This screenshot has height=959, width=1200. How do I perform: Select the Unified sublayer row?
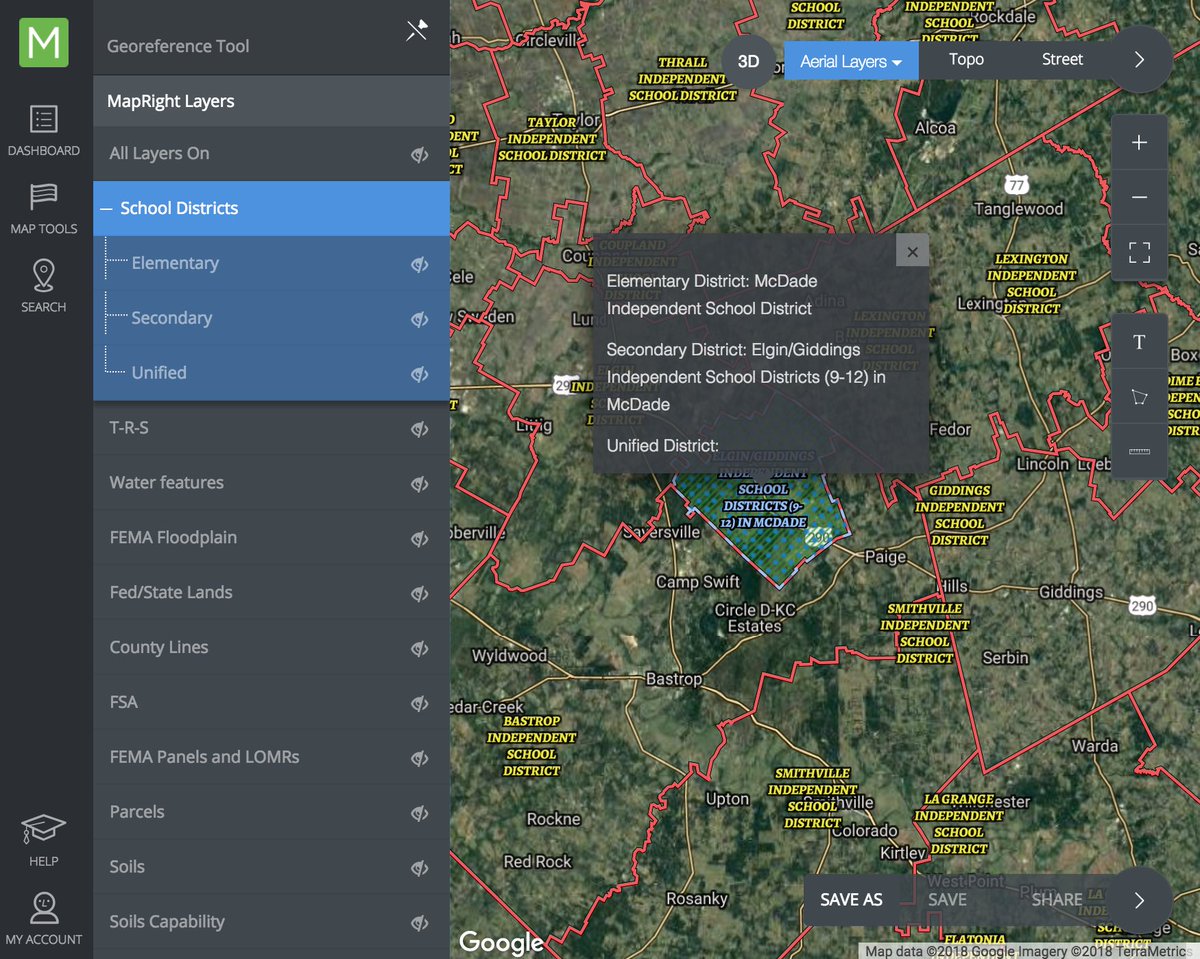click(271, 373)
